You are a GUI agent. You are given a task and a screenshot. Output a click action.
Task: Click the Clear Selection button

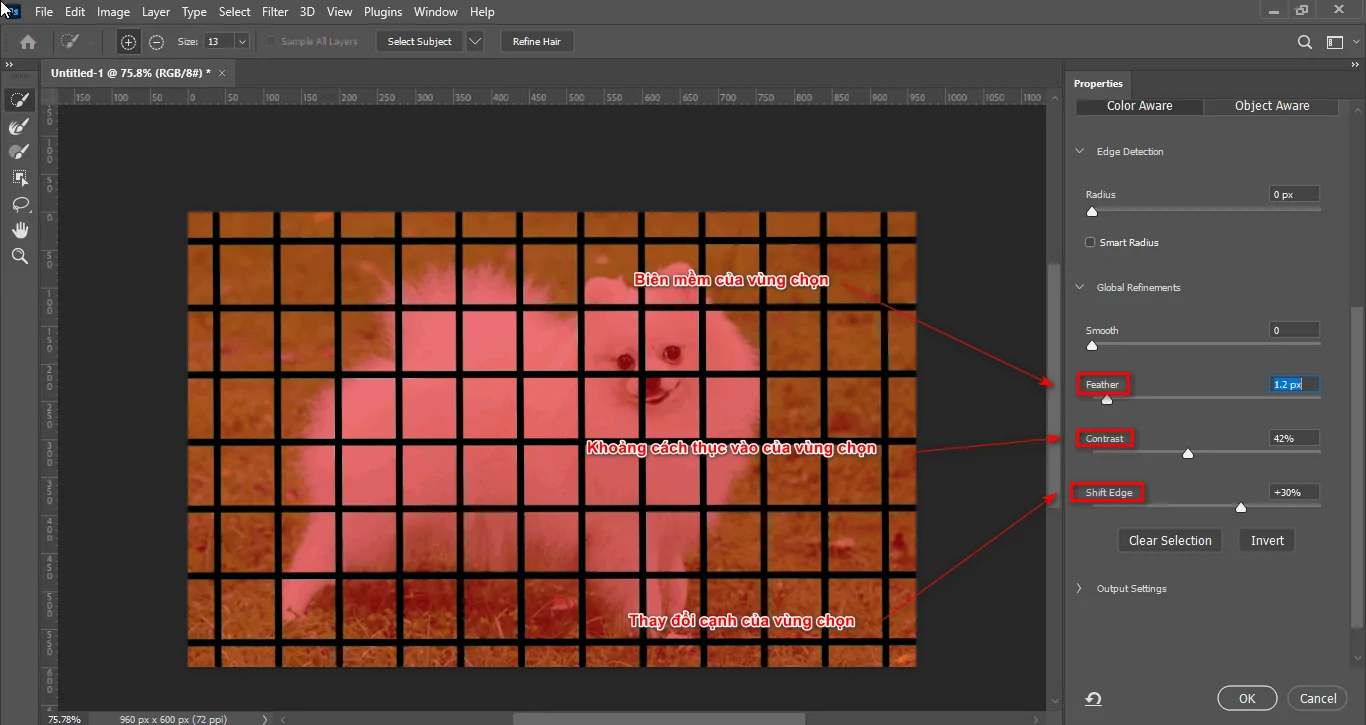(x=1169, y=540)
